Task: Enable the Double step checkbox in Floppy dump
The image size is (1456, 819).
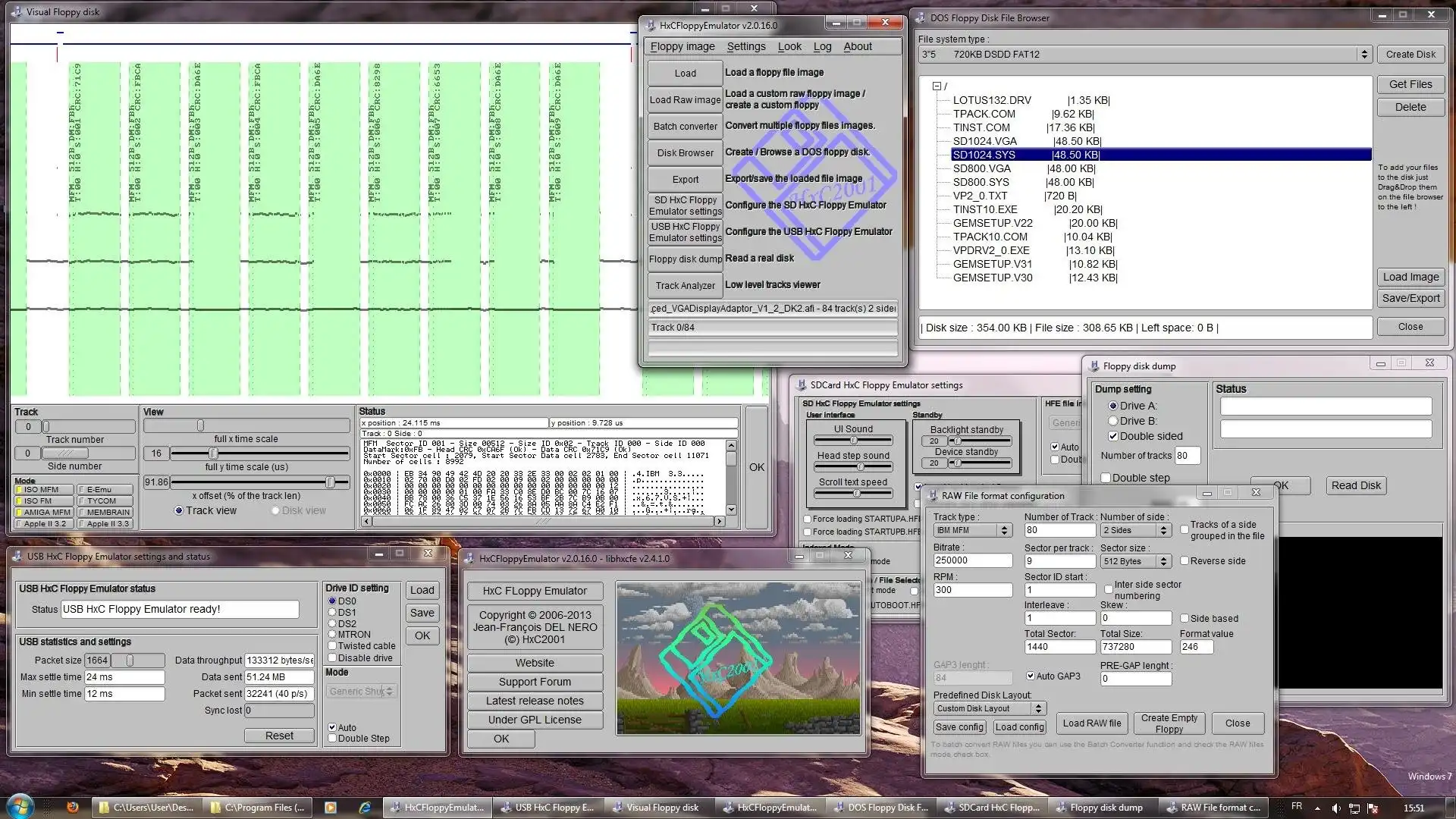Action: point(1108,477)
